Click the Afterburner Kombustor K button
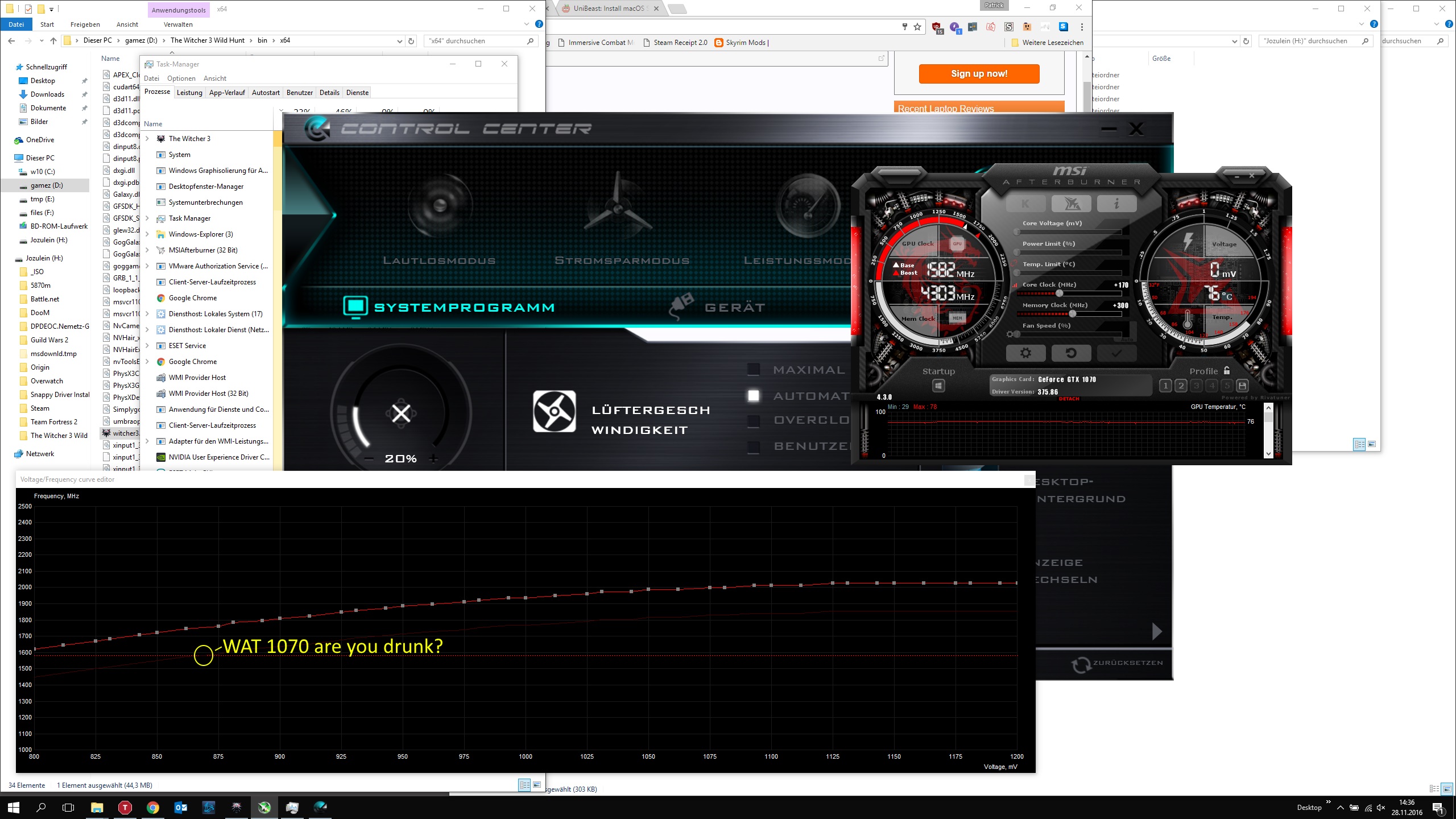 (x=1025, y=204)
